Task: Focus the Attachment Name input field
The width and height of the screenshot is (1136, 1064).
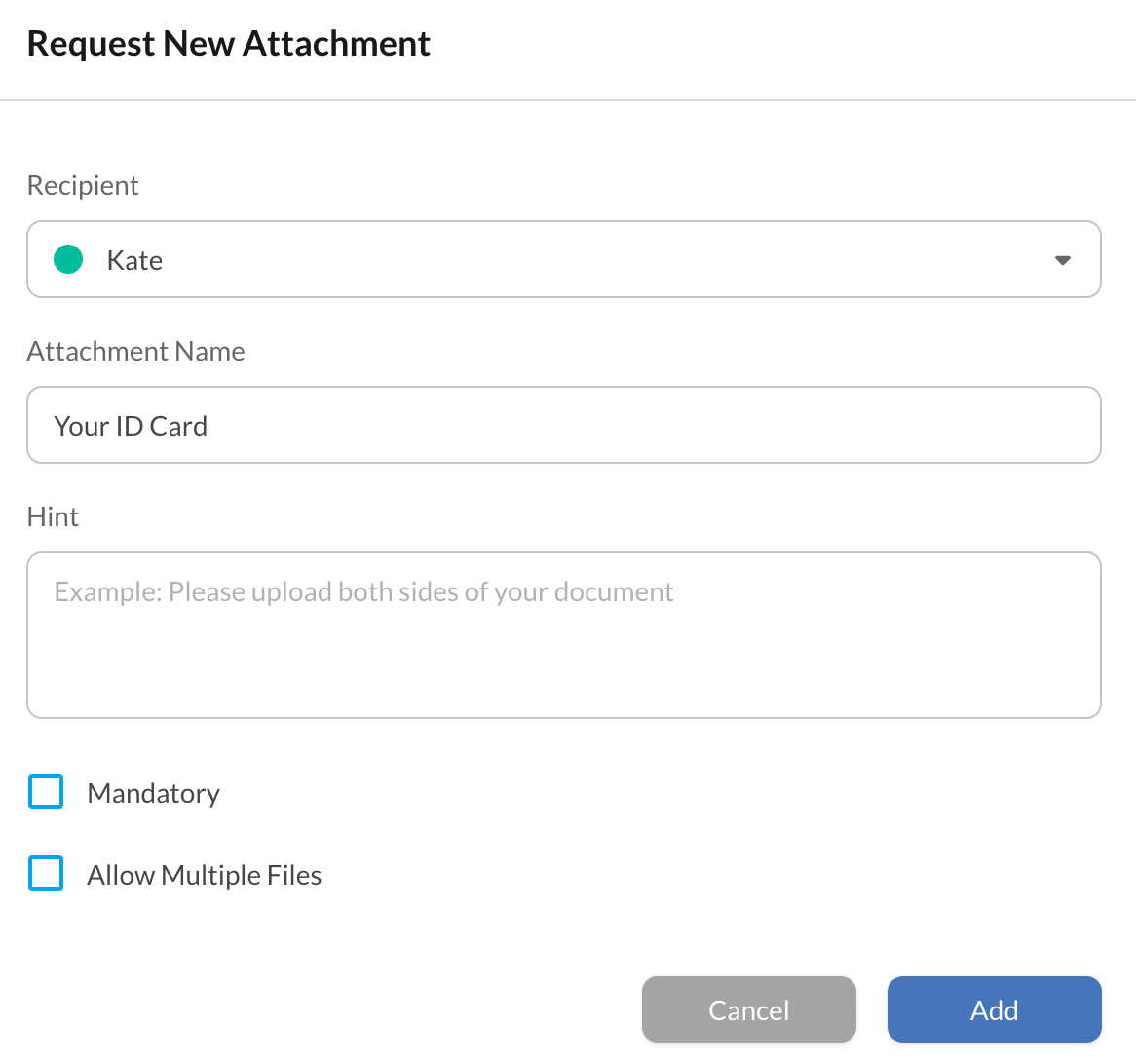Action: pyautogui.click(x=563, y=425)
